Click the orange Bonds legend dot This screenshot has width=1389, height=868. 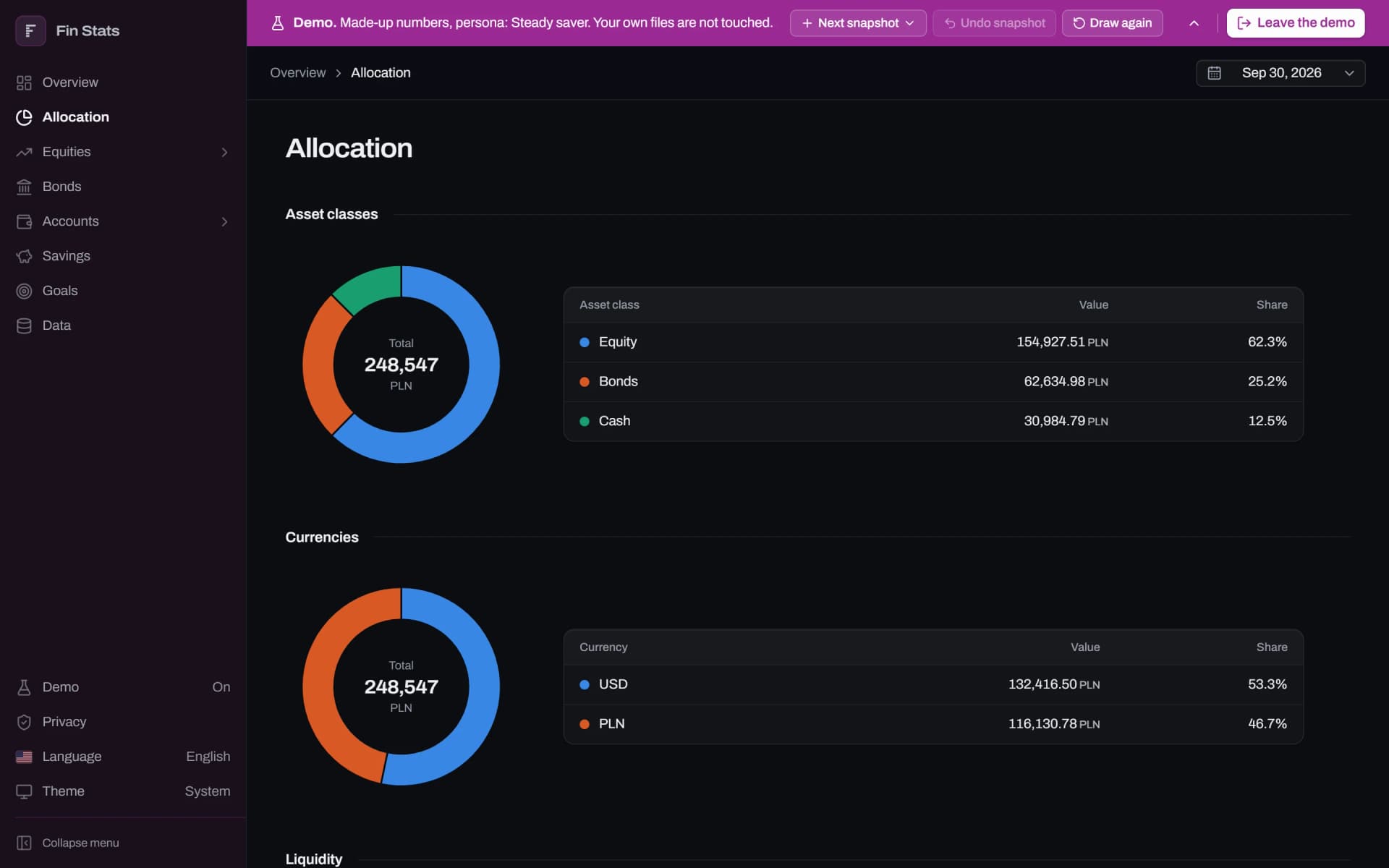click(585, 382)
